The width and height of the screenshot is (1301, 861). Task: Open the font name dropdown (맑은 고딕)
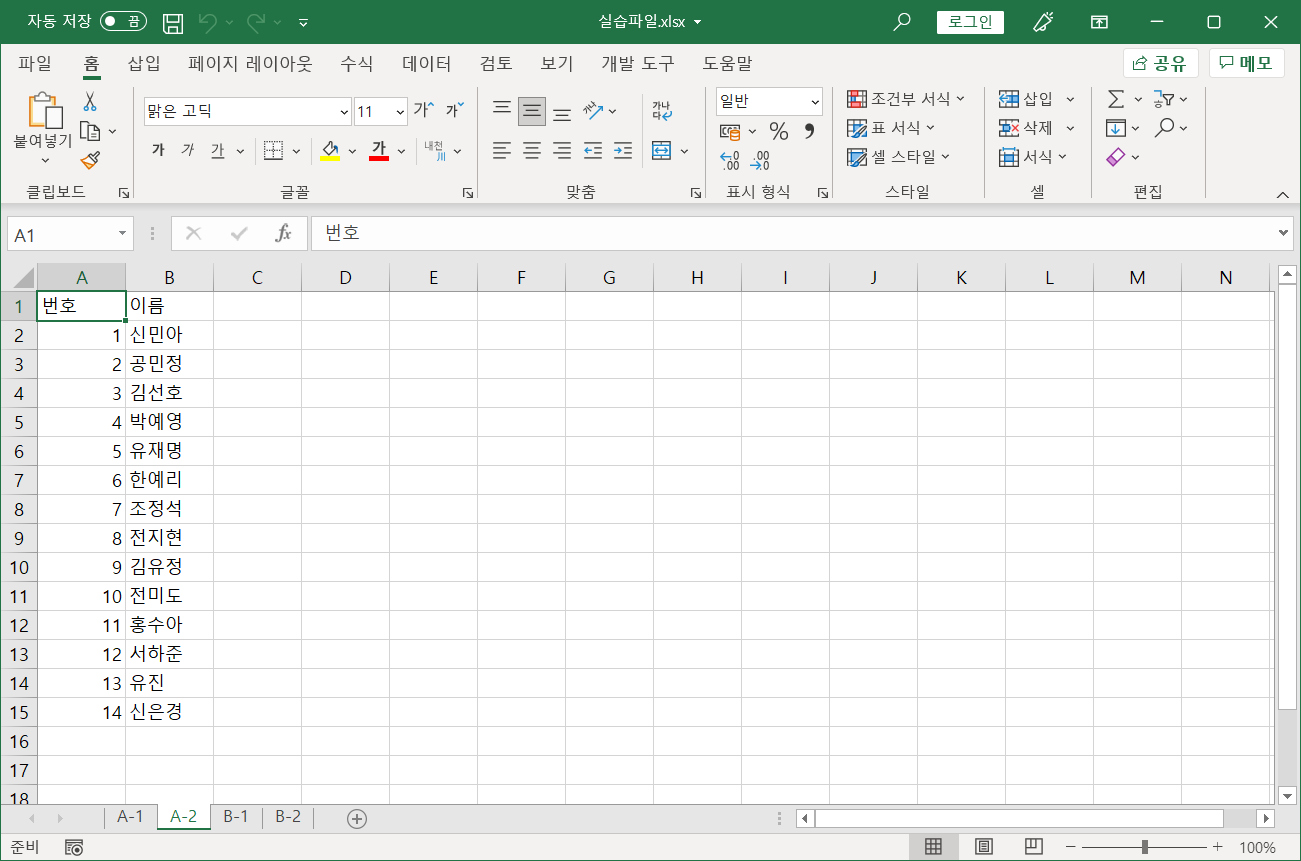pyautogui.click(x=345, y=112)
